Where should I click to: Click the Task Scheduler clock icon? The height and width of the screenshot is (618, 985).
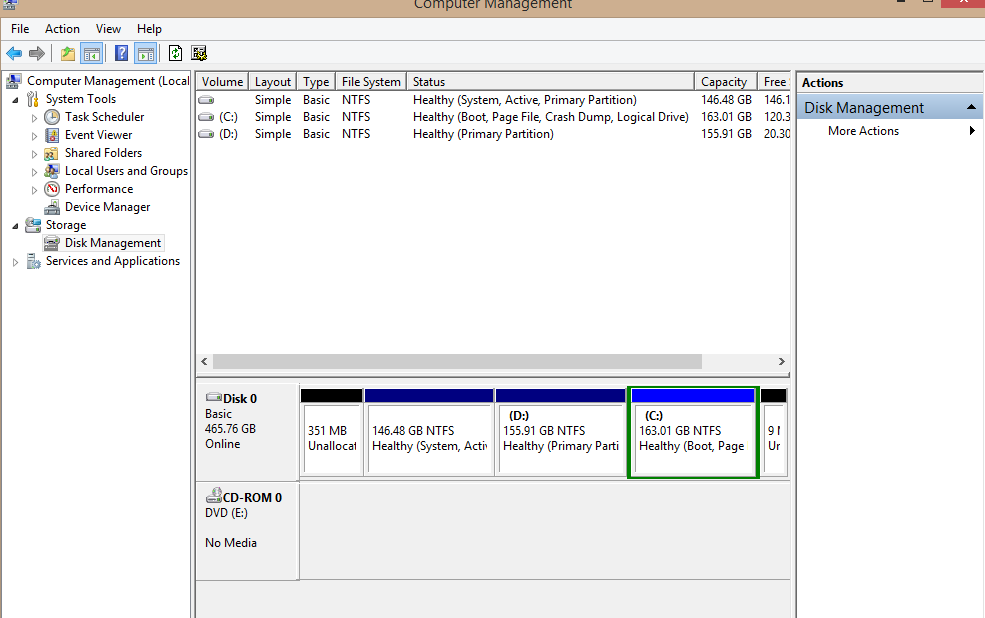click(x=52, y=117)
